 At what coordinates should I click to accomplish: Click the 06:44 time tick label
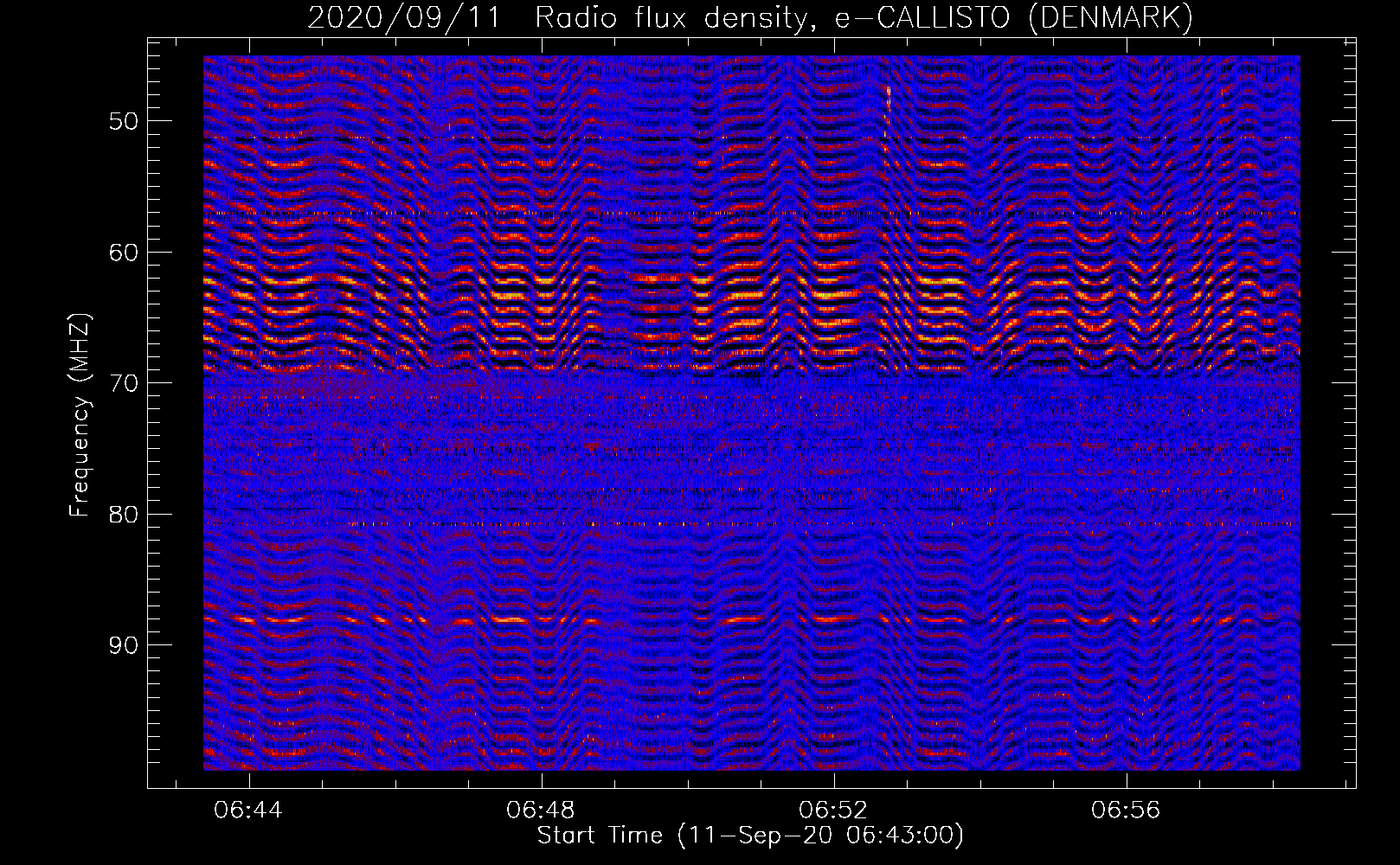tap(250, 811)
